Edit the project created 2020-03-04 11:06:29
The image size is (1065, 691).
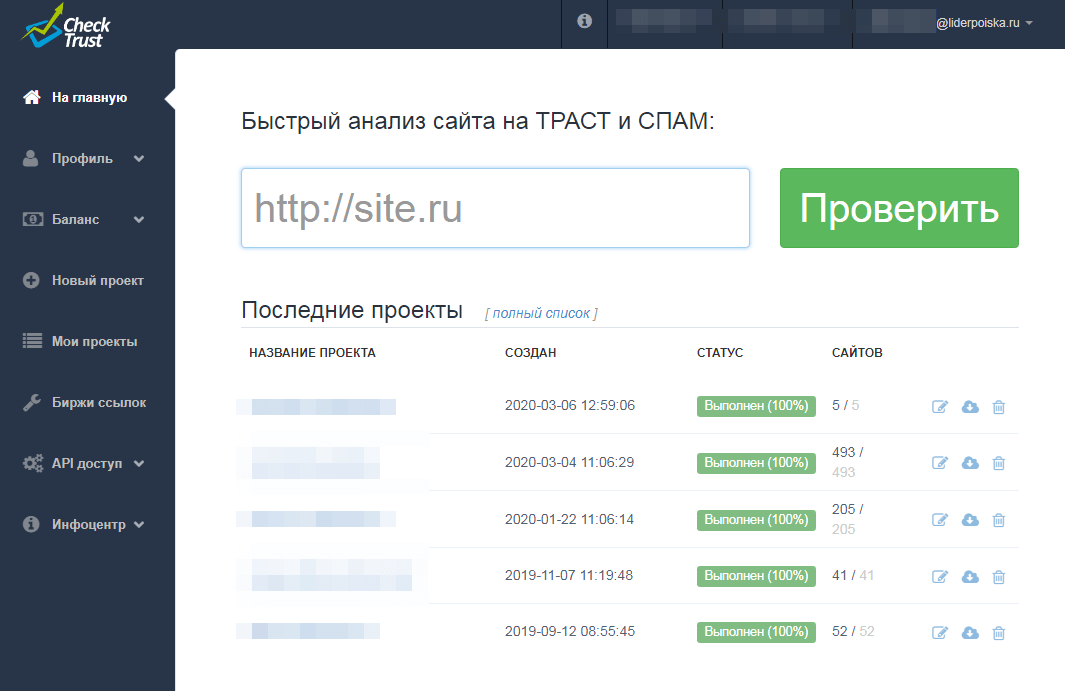[x=939, y=463]
